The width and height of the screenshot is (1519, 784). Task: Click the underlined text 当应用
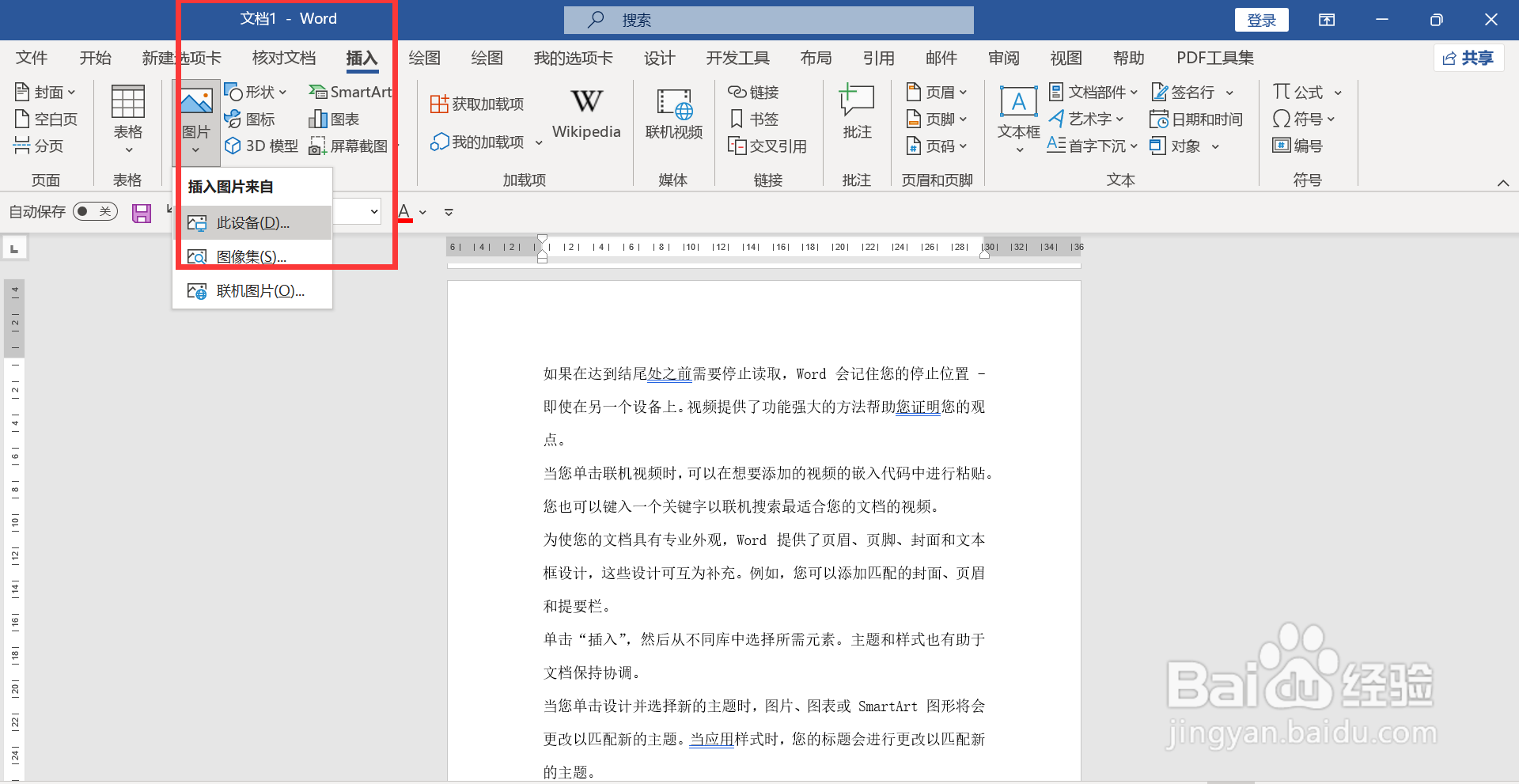712,740
